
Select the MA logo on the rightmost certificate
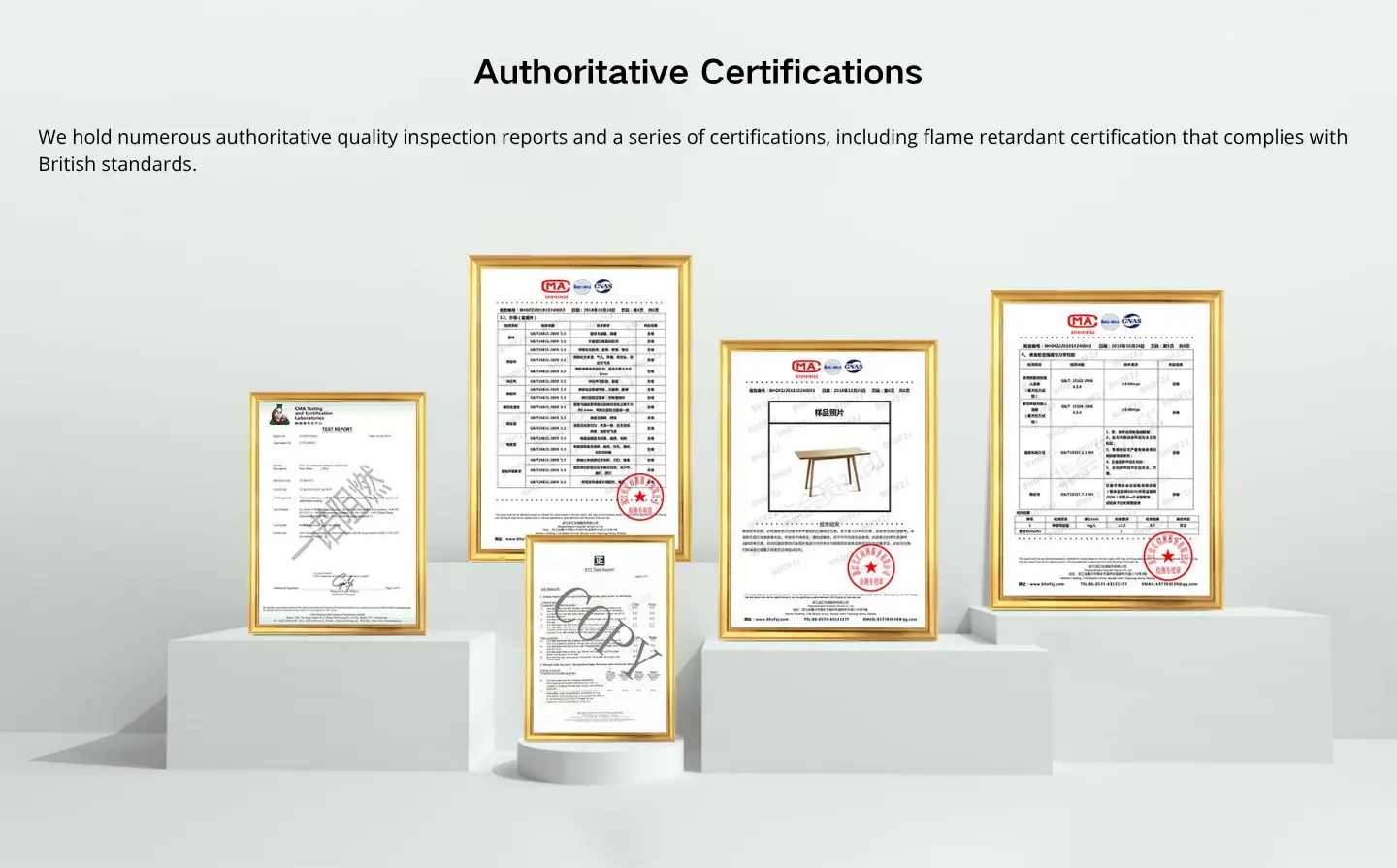tap(1082, 321)
